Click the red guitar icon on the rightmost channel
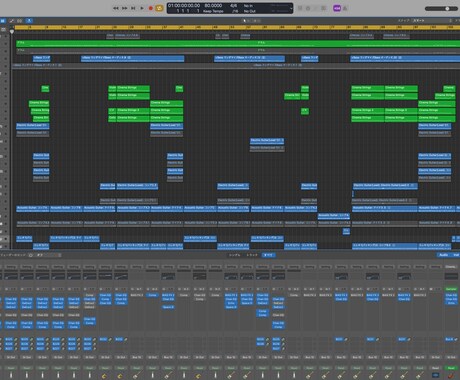Image resolution: width=460 pixels, height=380 pixels. (x=451, y=376)
